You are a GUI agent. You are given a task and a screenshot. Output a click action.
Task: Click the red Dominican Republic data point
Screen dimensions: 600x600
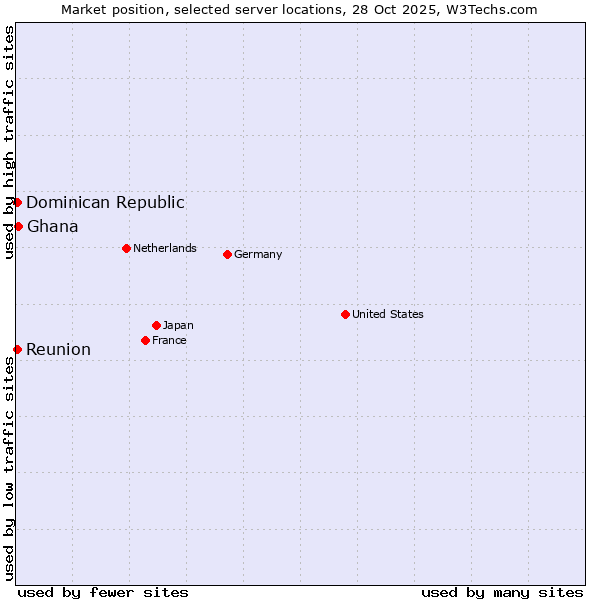click(17, 202)
